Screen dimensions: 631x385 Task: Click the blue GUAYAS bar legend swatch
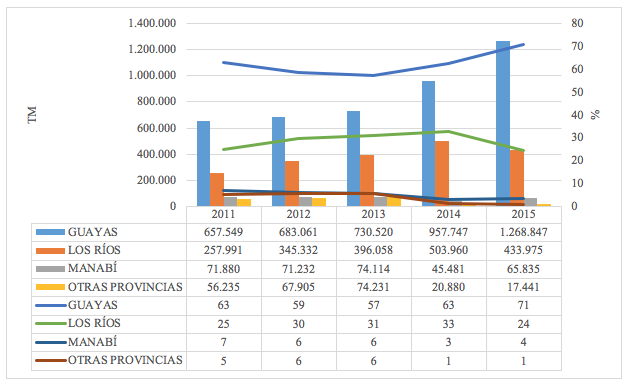[50, 232]
